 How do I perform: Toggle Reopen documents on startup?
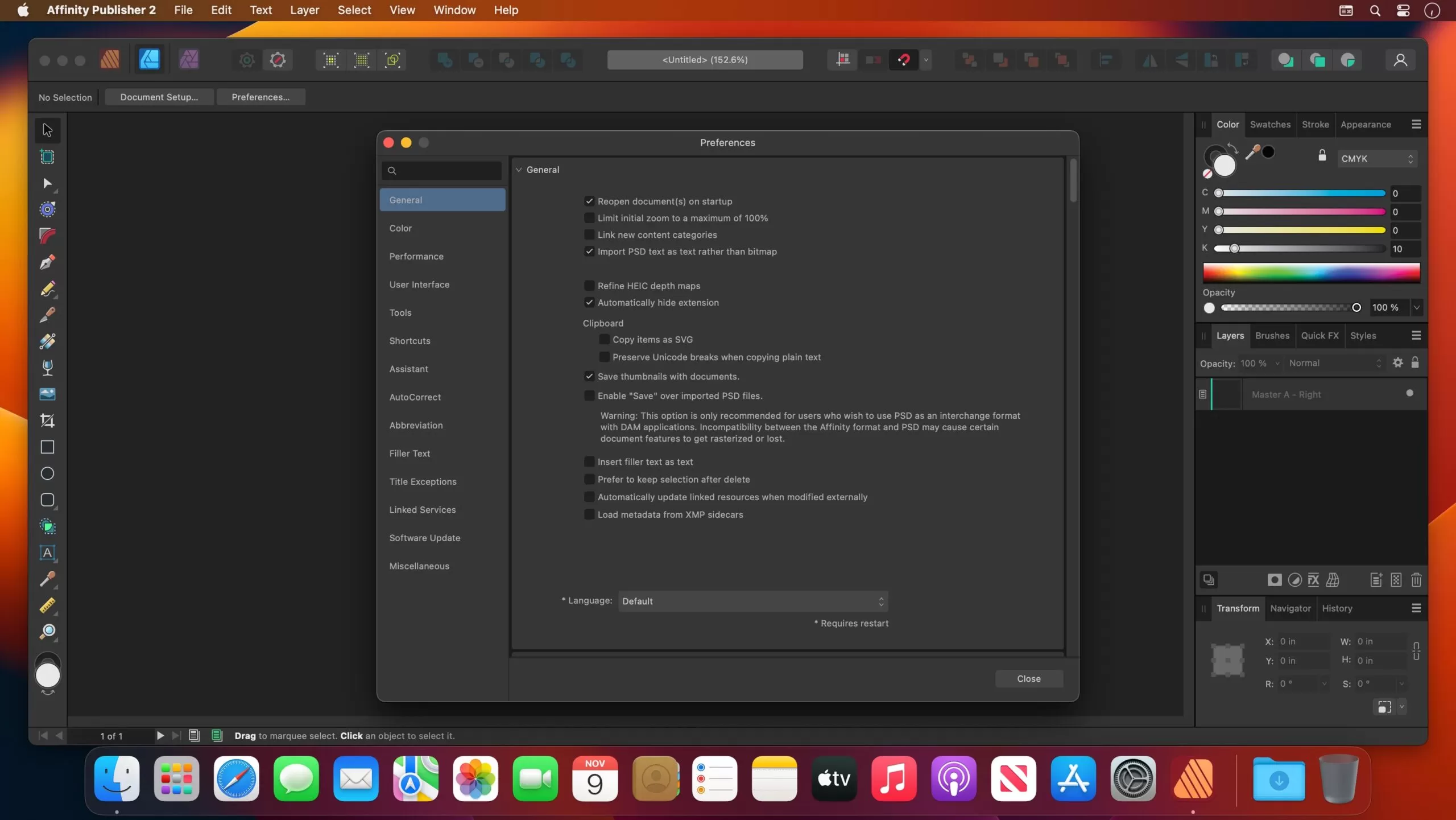click(588, 201)
